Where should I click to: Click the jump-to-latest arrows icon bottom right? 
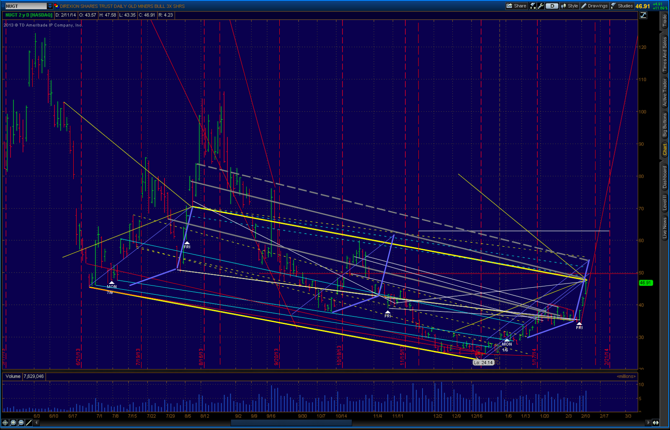coord(655,422)
